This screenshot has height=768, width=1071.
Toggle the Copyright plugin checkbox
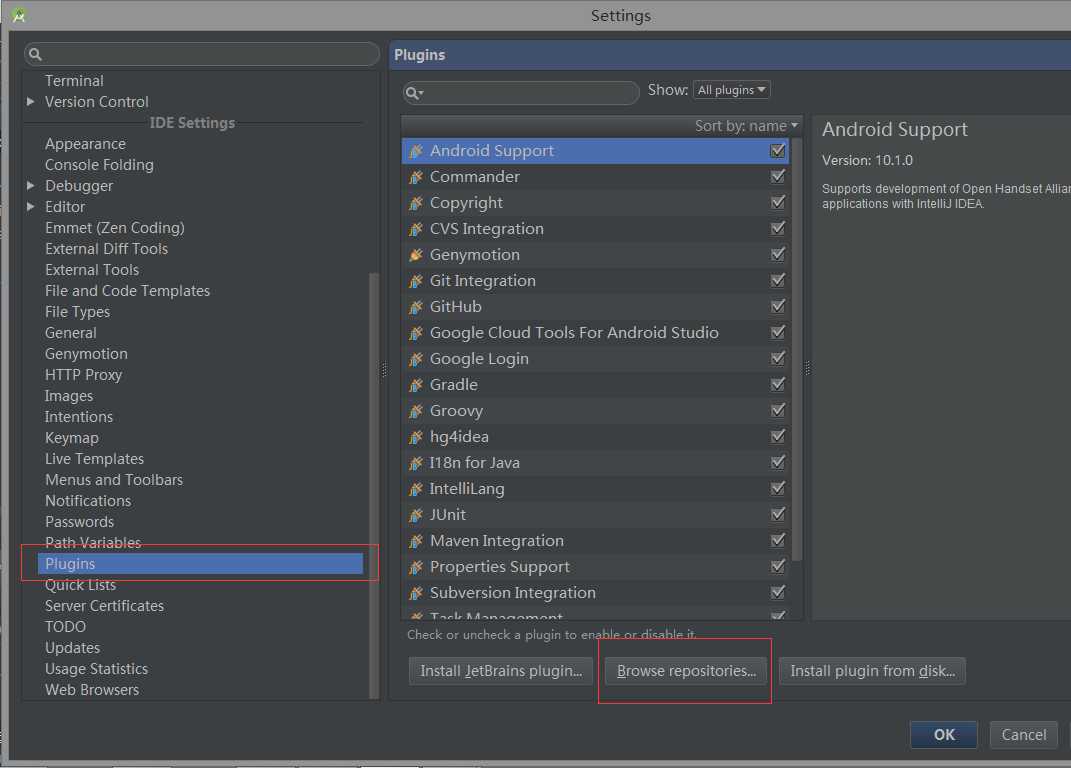(777, 202)
